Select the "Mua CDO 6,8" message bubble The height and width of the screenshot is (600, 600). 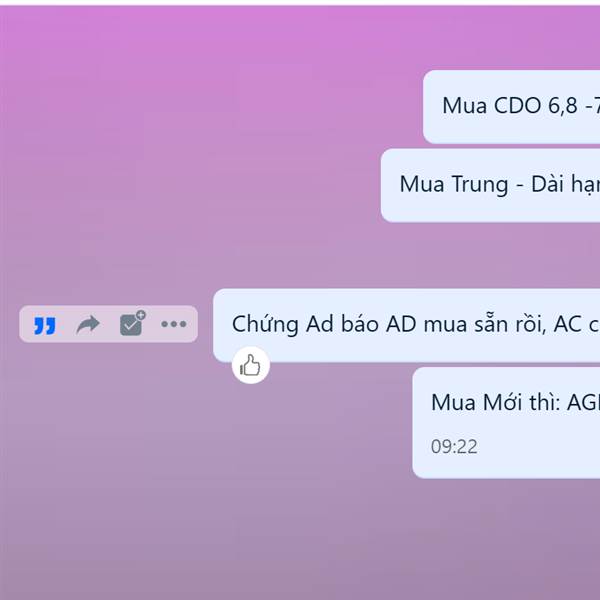point(511,107)
